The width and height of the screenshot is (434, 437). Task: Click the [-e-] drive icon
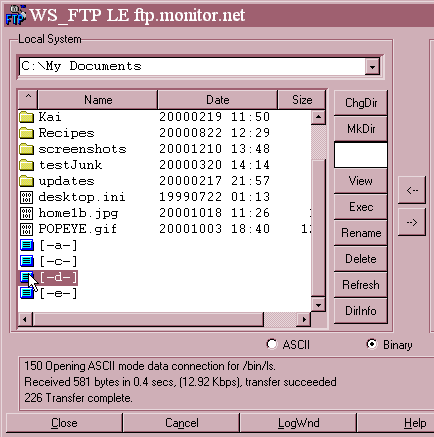pyautogui.click(x=27, y=293)
